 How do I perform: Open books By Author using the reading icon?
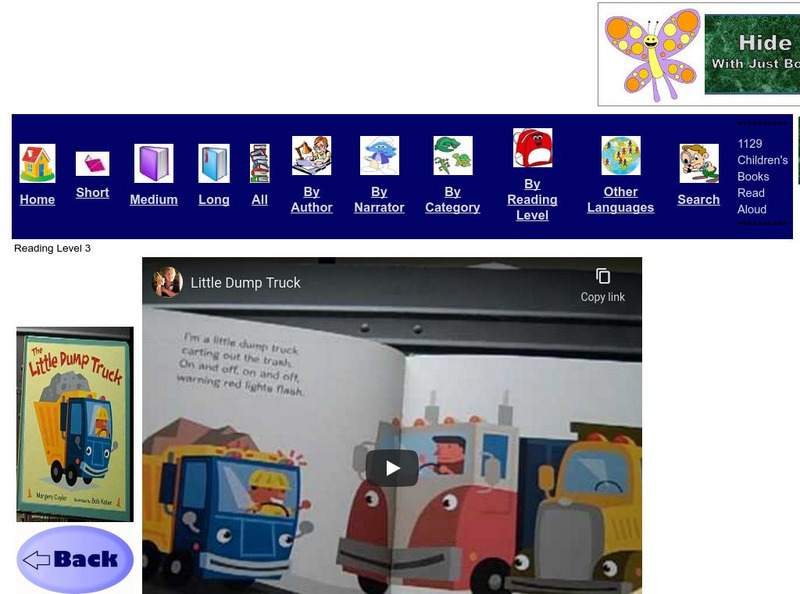(x=310, y=155)
